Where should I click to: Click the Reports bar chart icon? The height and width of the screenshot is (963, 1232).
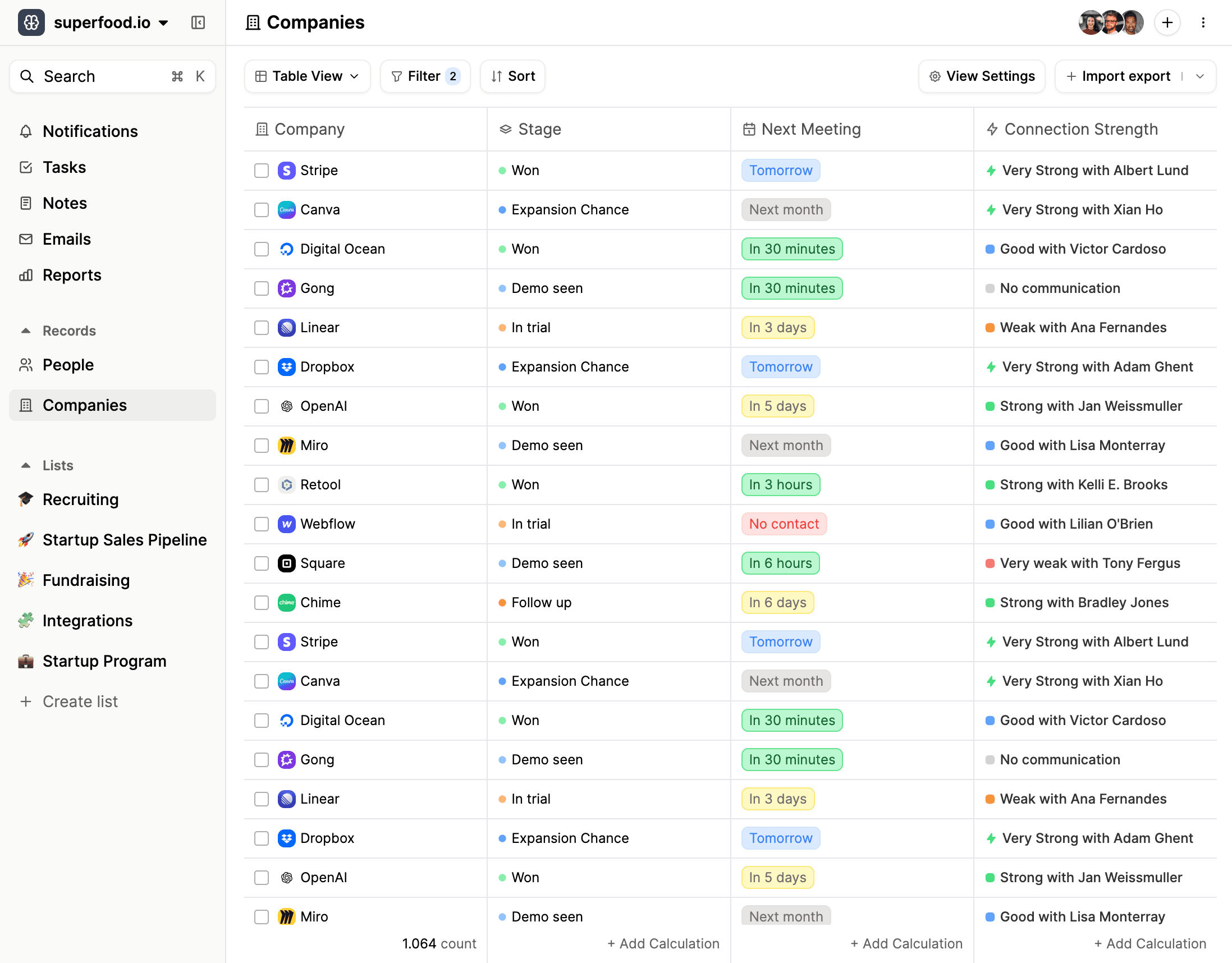(x=26, y=276)
